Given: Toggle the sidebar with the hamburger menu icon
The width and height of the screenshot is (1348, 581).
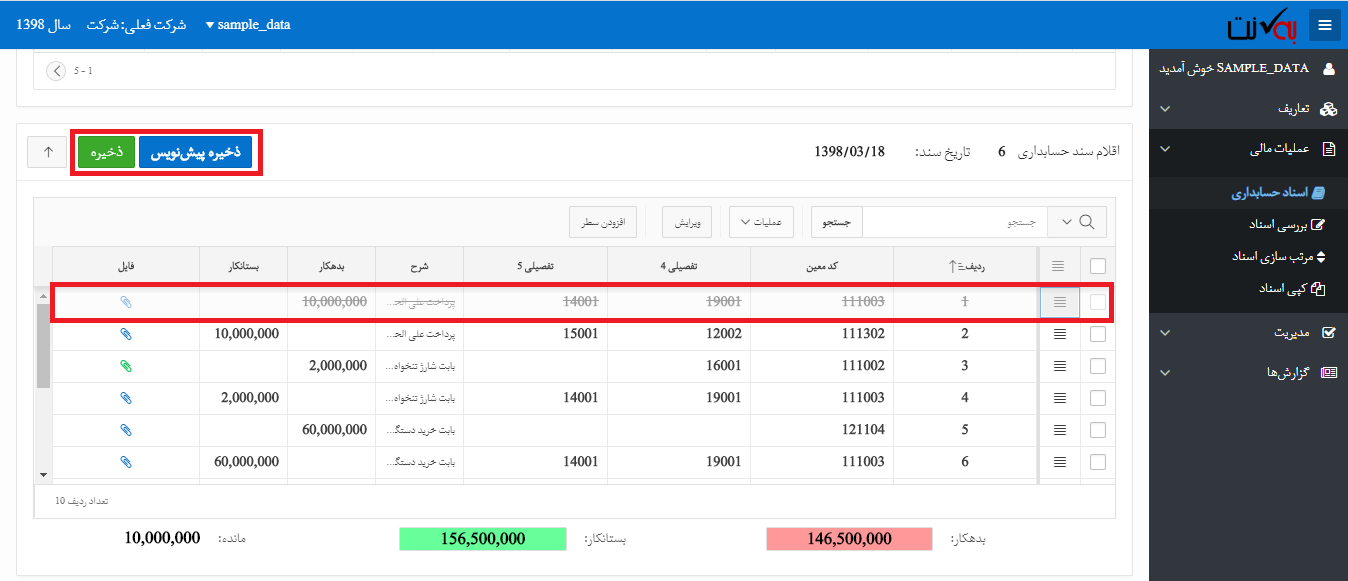Looking at the screenshot, I should pyautogui.click(x=1324, y=25).
